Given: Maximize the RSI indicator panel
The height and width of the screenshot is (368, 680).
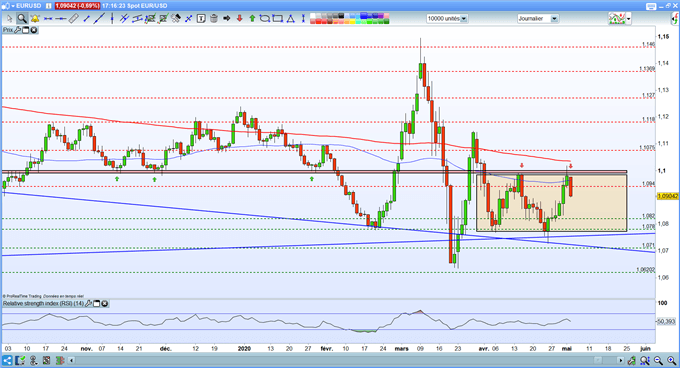Looking at the screenshot, I should pos(97,303).
